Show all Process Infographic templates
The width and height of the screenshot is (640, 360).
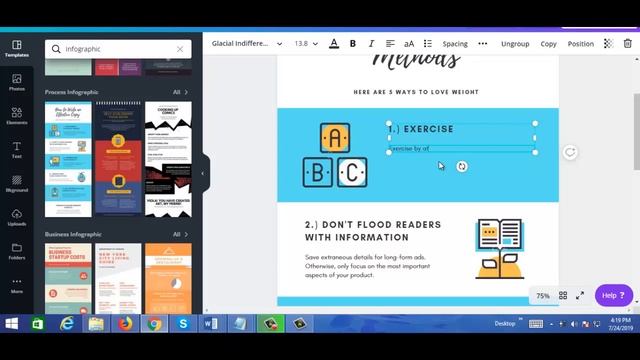[x=180, y=92]
